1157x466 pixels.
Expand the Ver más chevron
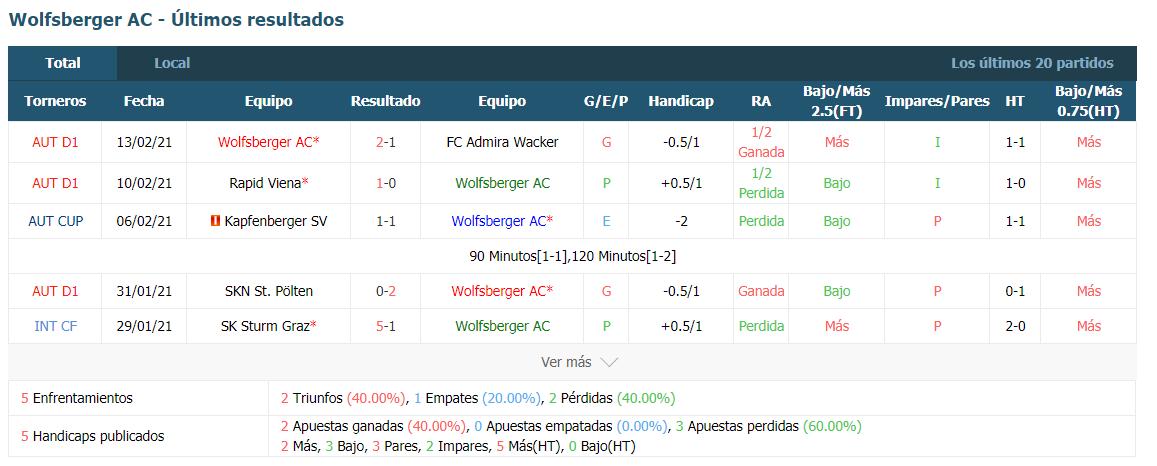click(x=609, y=362)
